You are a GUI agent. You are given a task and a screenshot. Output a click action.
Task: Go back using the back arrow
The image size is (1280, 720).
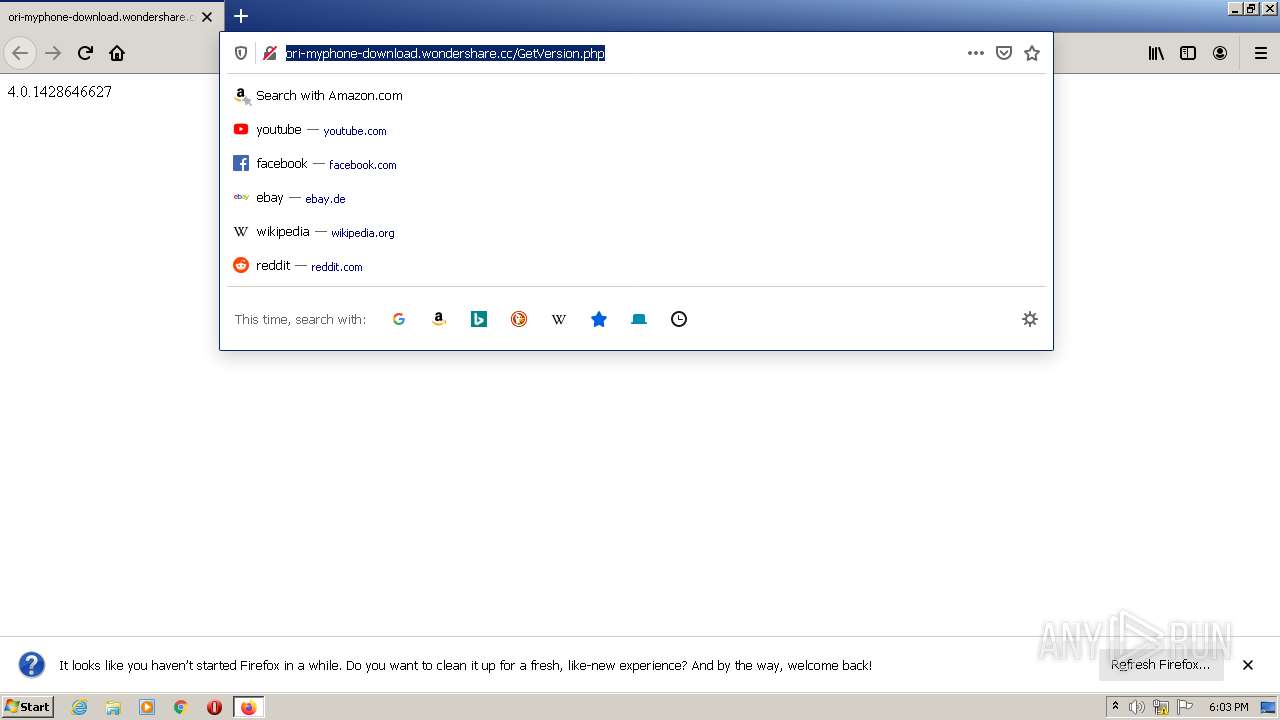coord(20,53)
